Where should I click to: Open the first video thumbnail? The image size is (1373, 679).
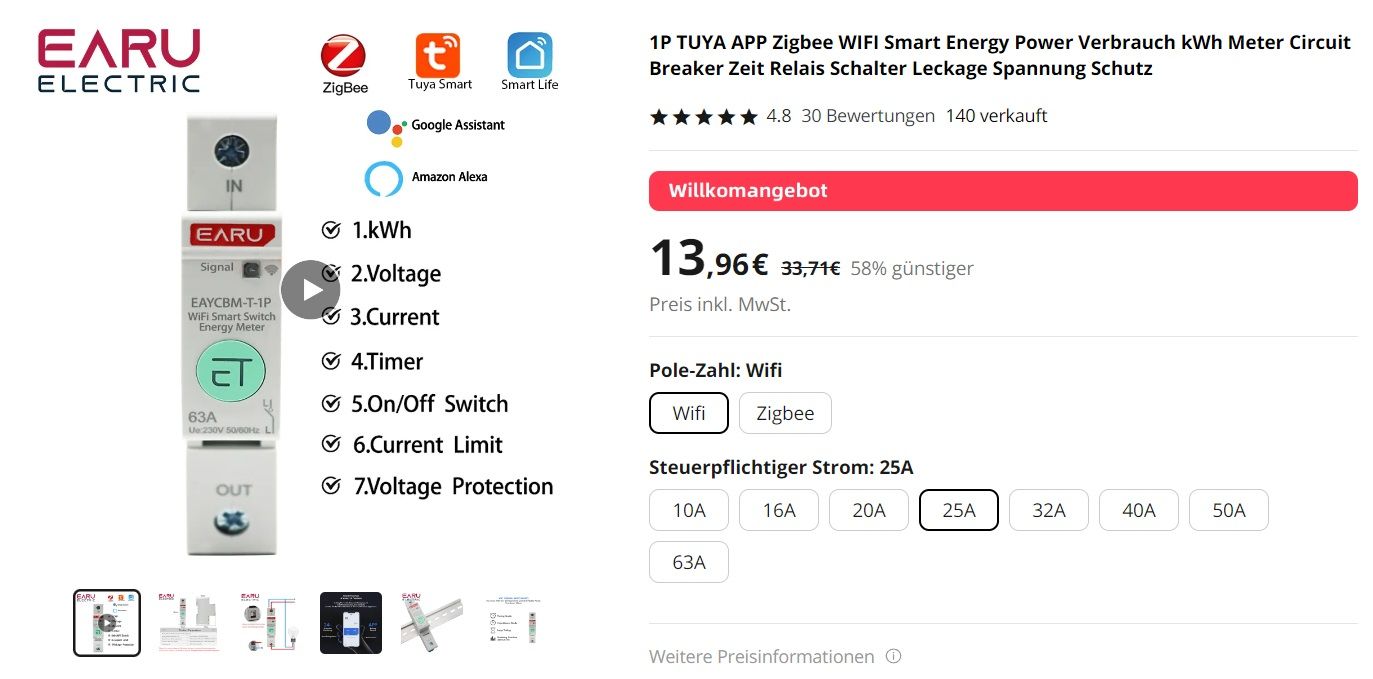(107, 623)
